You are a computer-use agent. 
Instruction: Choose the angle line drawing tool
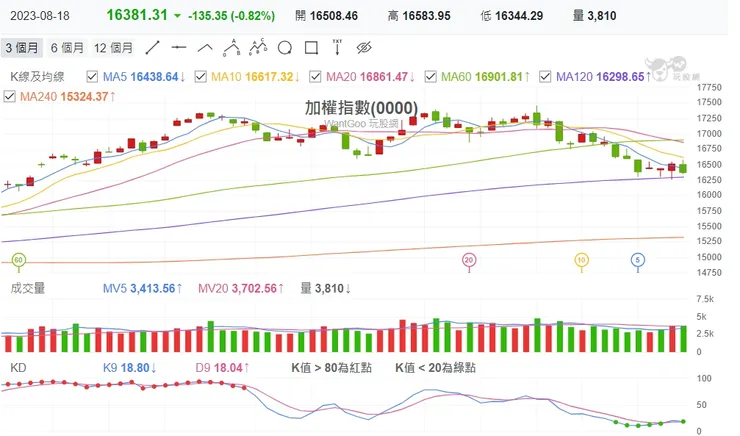[205, 48]
